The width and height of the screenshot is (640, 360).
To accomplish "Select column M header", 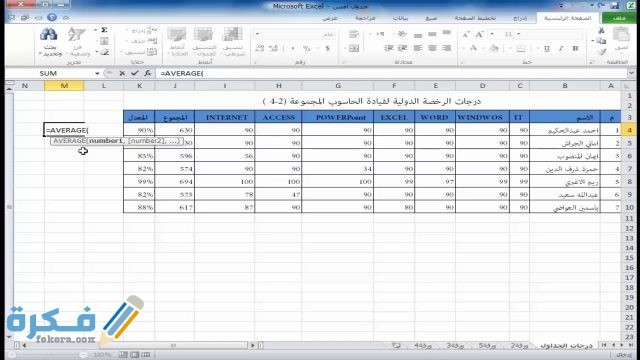I will point(64,86).
